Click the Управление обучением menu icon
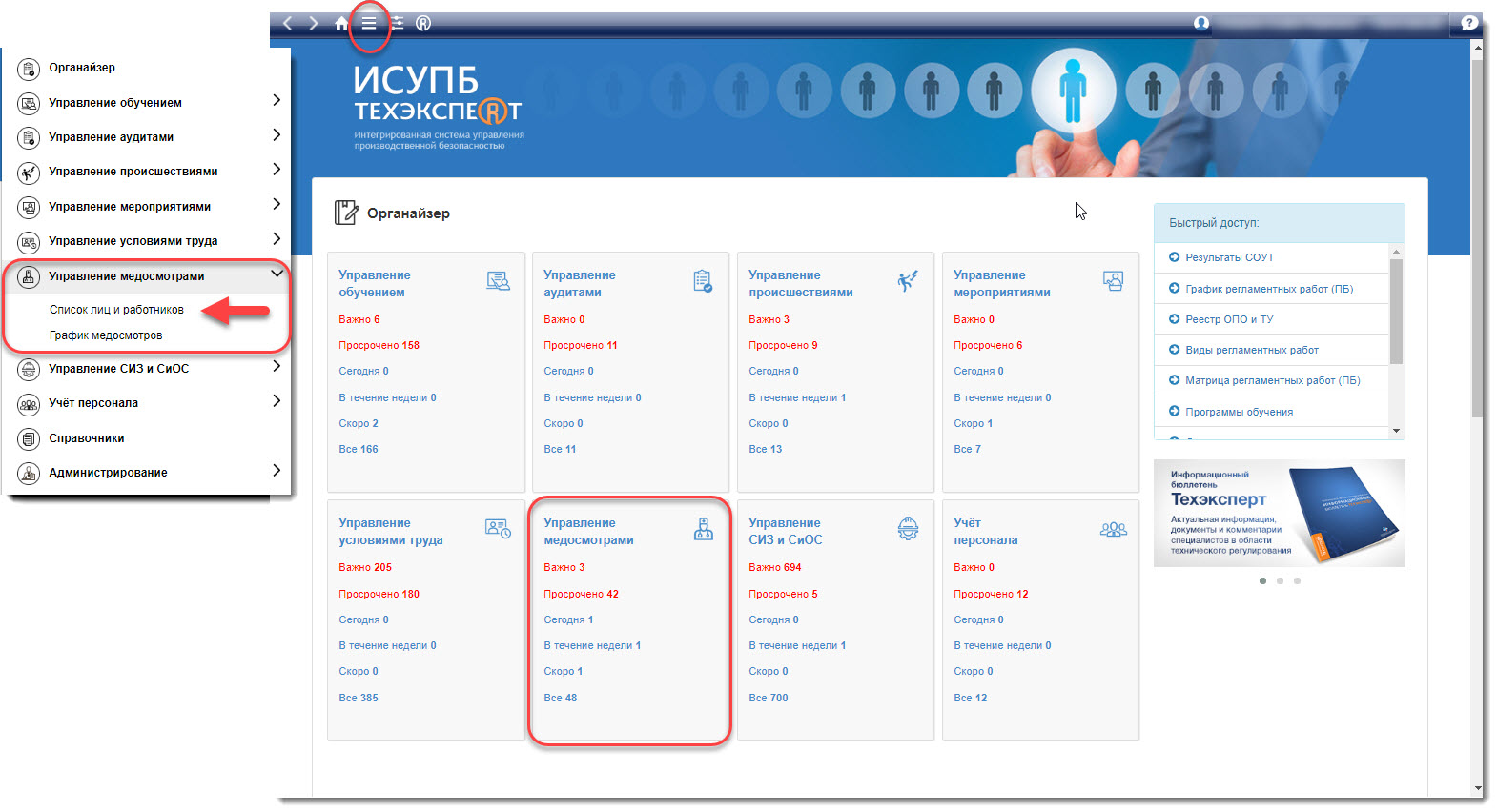 (29, 103)
